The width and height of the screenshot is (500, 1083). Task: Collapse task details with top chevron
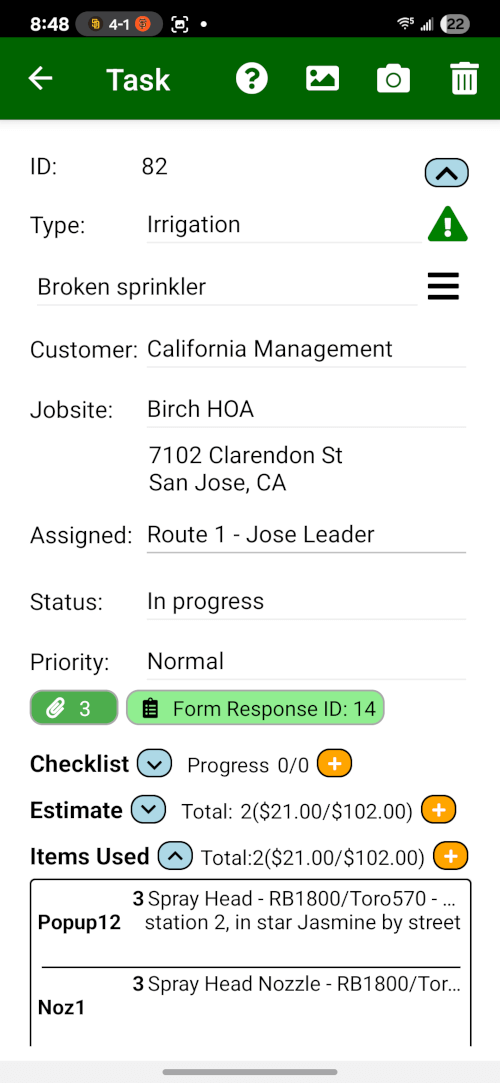(447, 173)
